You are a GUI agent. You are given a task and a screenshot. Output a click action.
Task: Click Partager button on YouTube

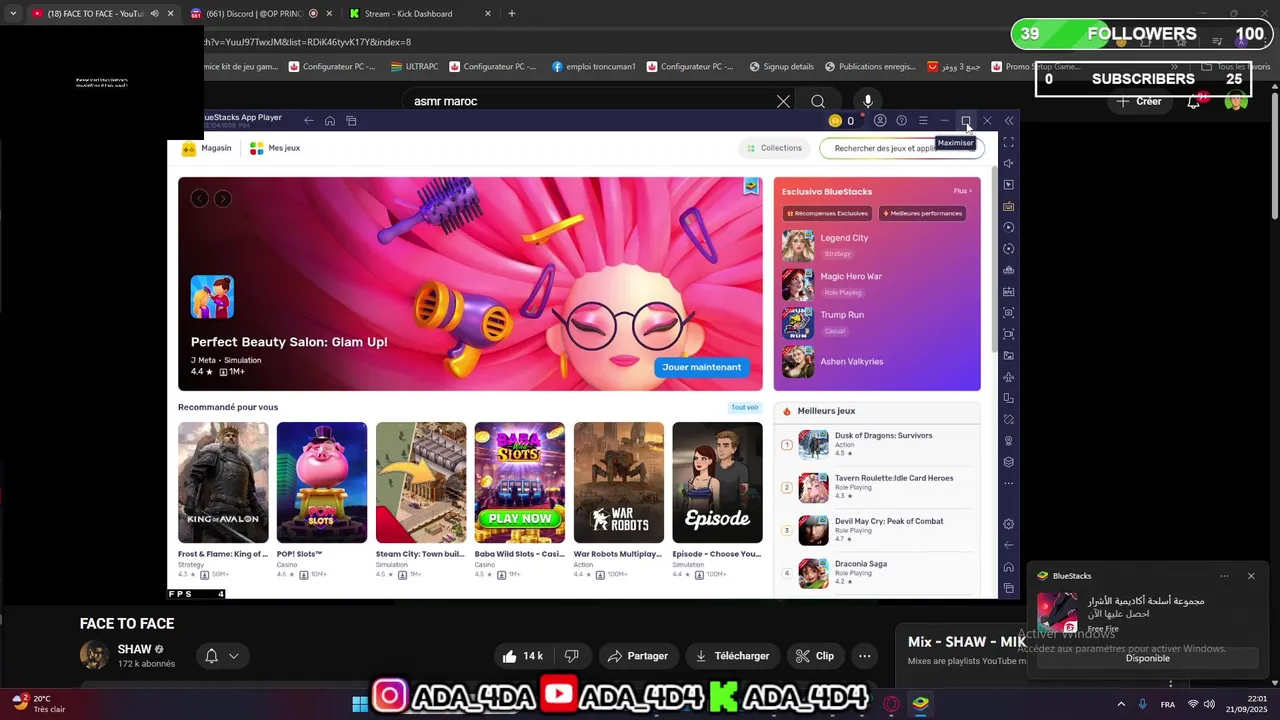pos(638,656)
